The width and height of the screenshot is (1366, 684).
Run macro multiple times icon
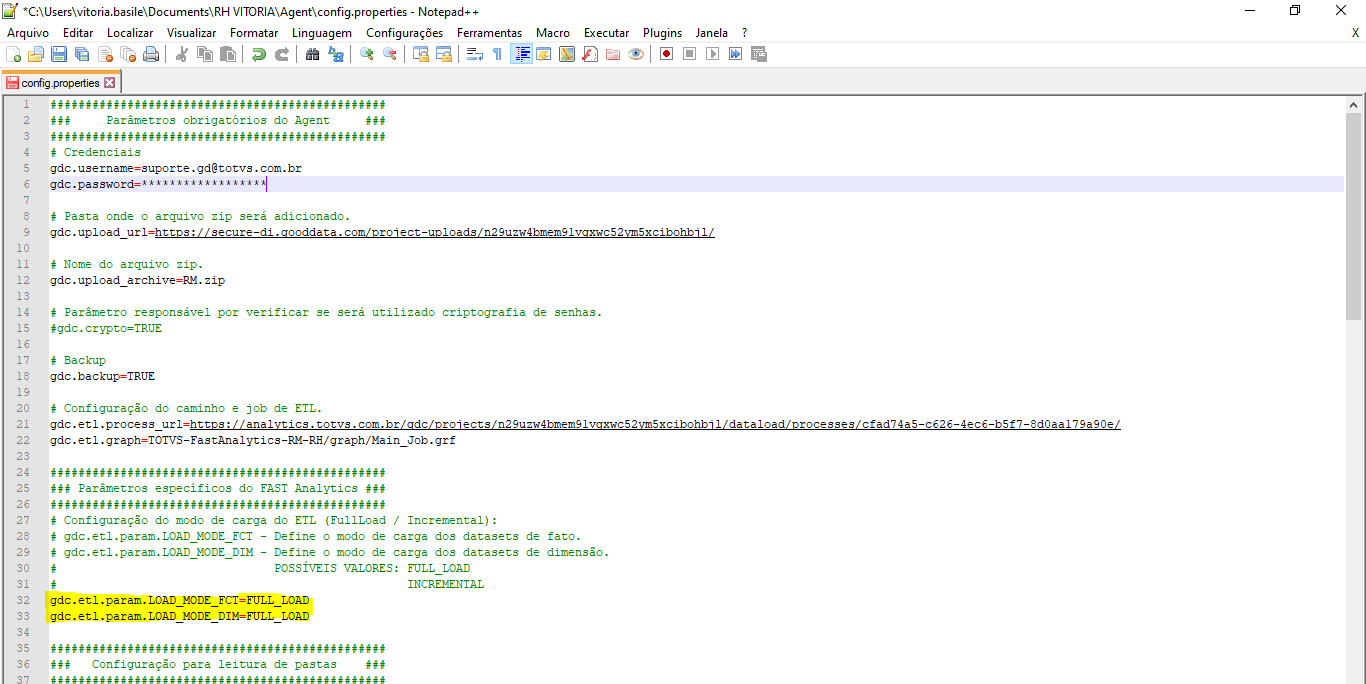(x=735, y=54)
